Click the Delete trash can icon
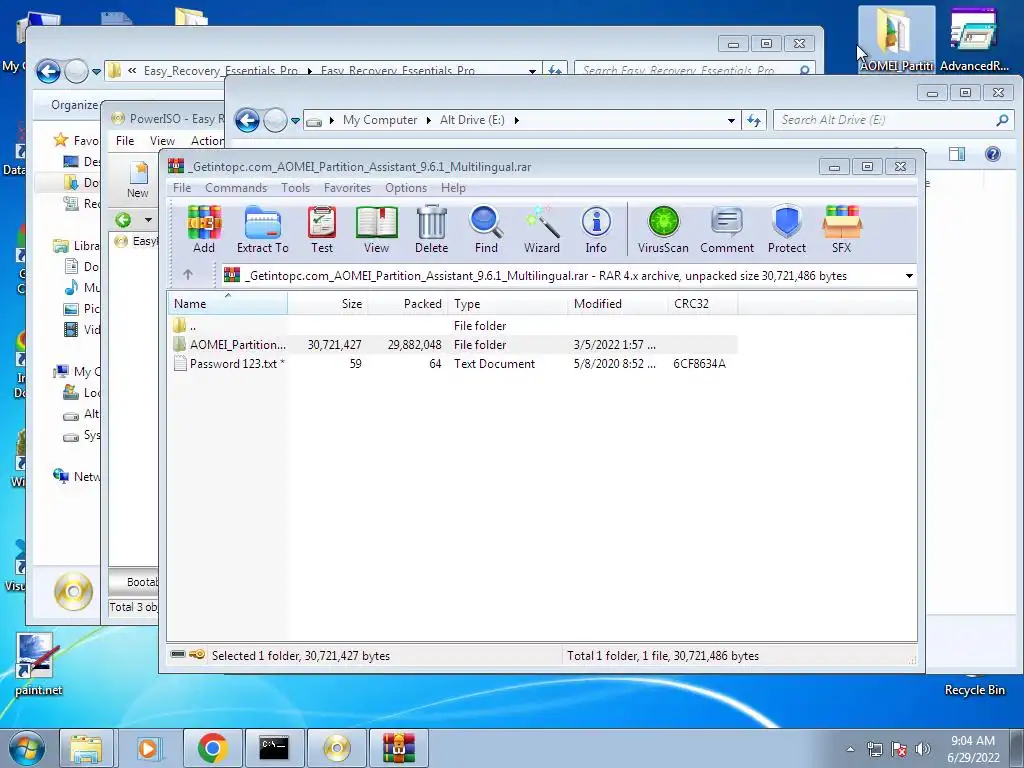Viewport: 1024px width, 768px height. pyautogui.click(x=431, y=229)
